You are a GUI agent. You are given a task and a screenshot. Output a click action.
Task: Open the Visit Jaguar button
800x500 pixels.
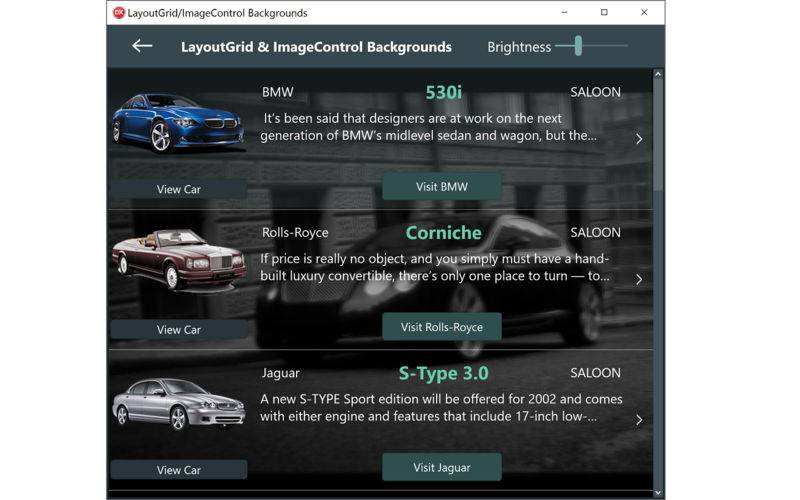[442, 467]
